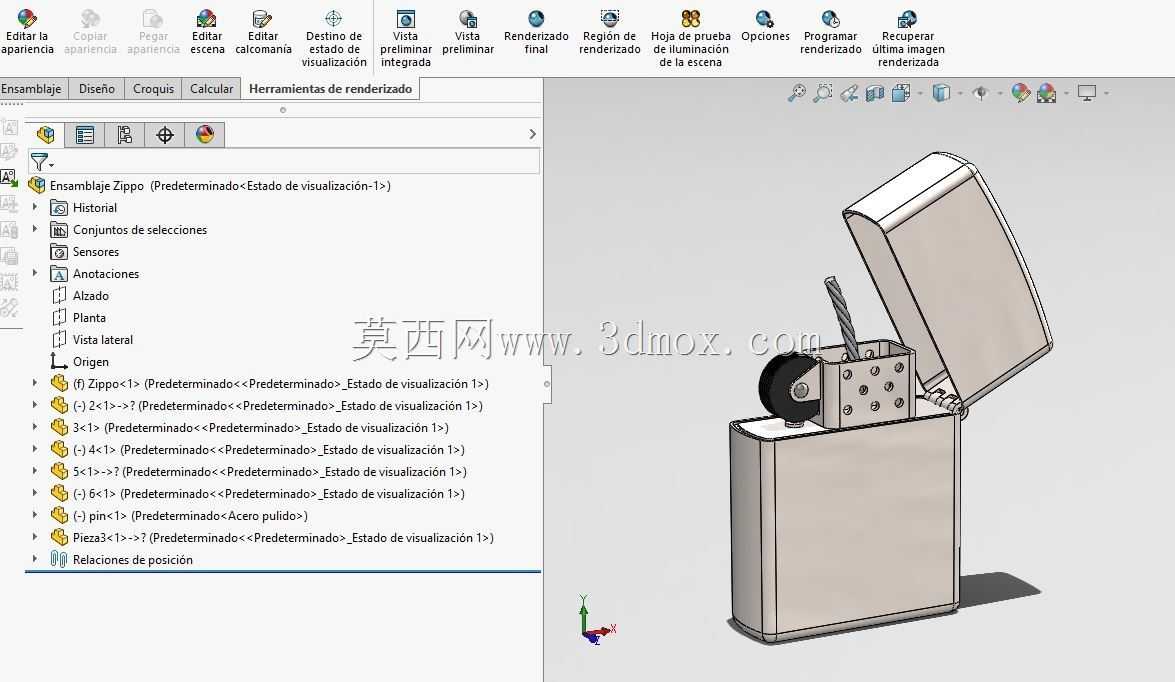Screen dimensions: 1175x682
Task: Click the hide/show items eye icon
Action: [x=980, y=93]
